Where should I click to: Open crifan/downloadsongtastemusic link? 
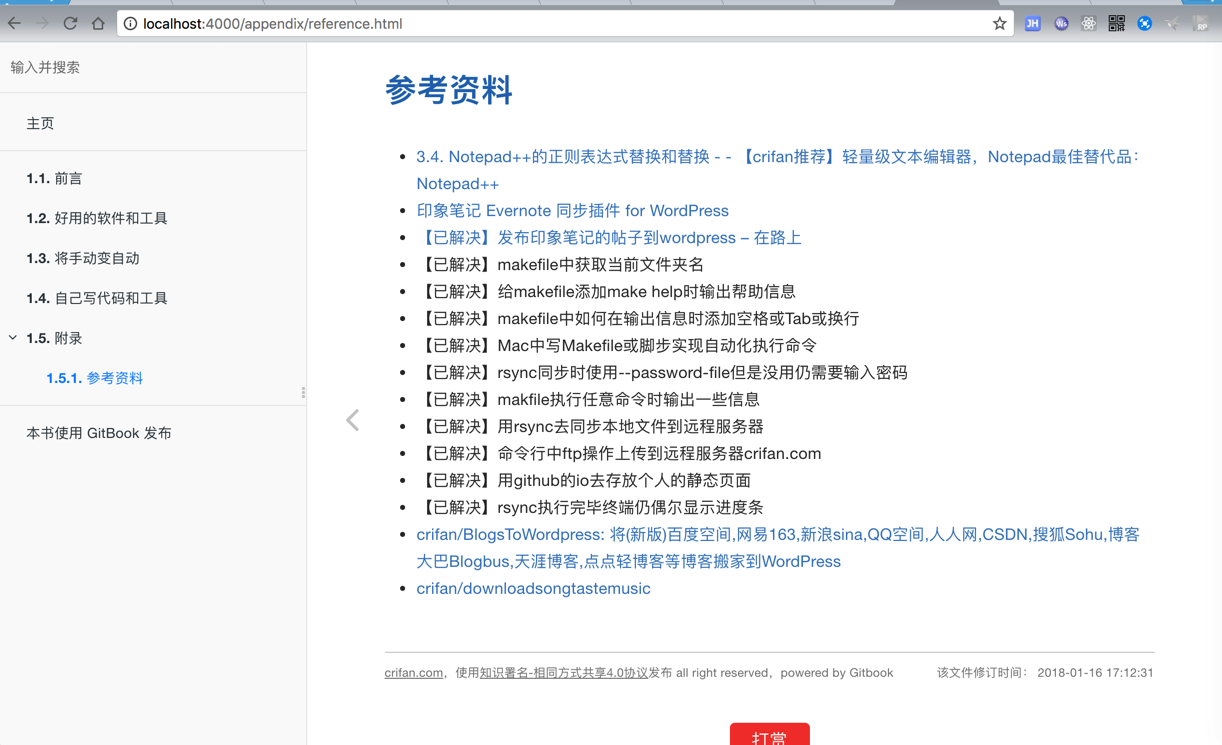pyautogui.click(x=533, y=589)
